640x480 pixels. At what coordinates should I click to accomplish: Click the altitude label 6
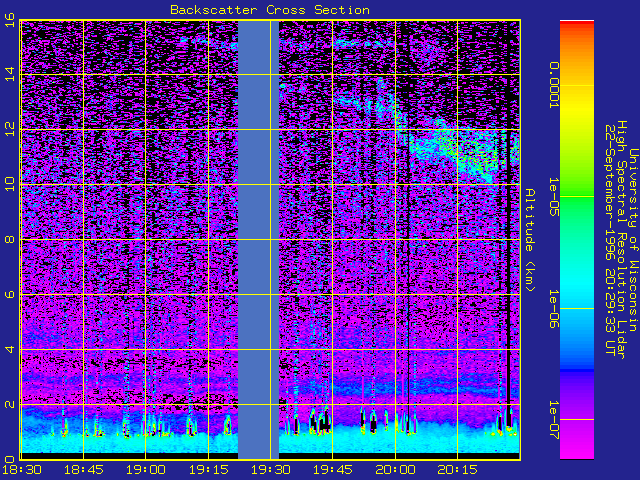click(10, 294)
